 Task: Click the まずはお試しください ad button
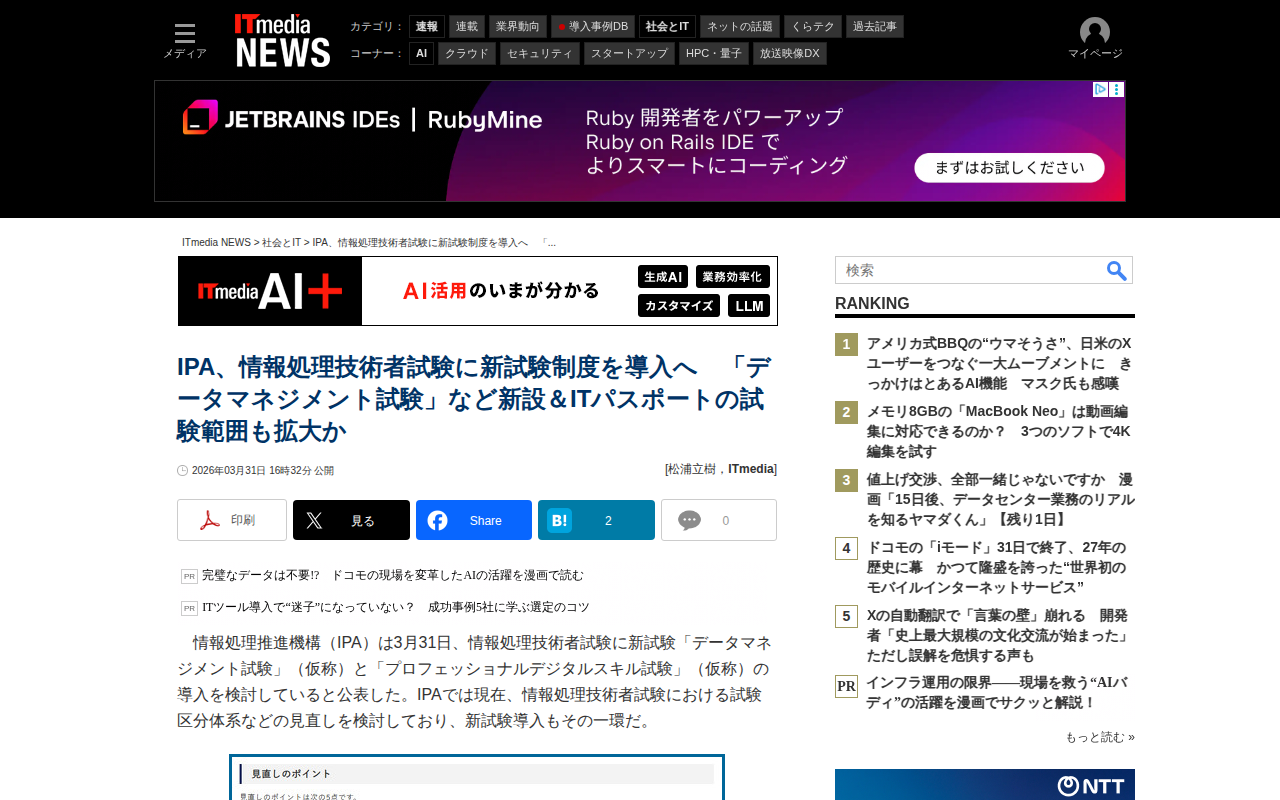1009,168
